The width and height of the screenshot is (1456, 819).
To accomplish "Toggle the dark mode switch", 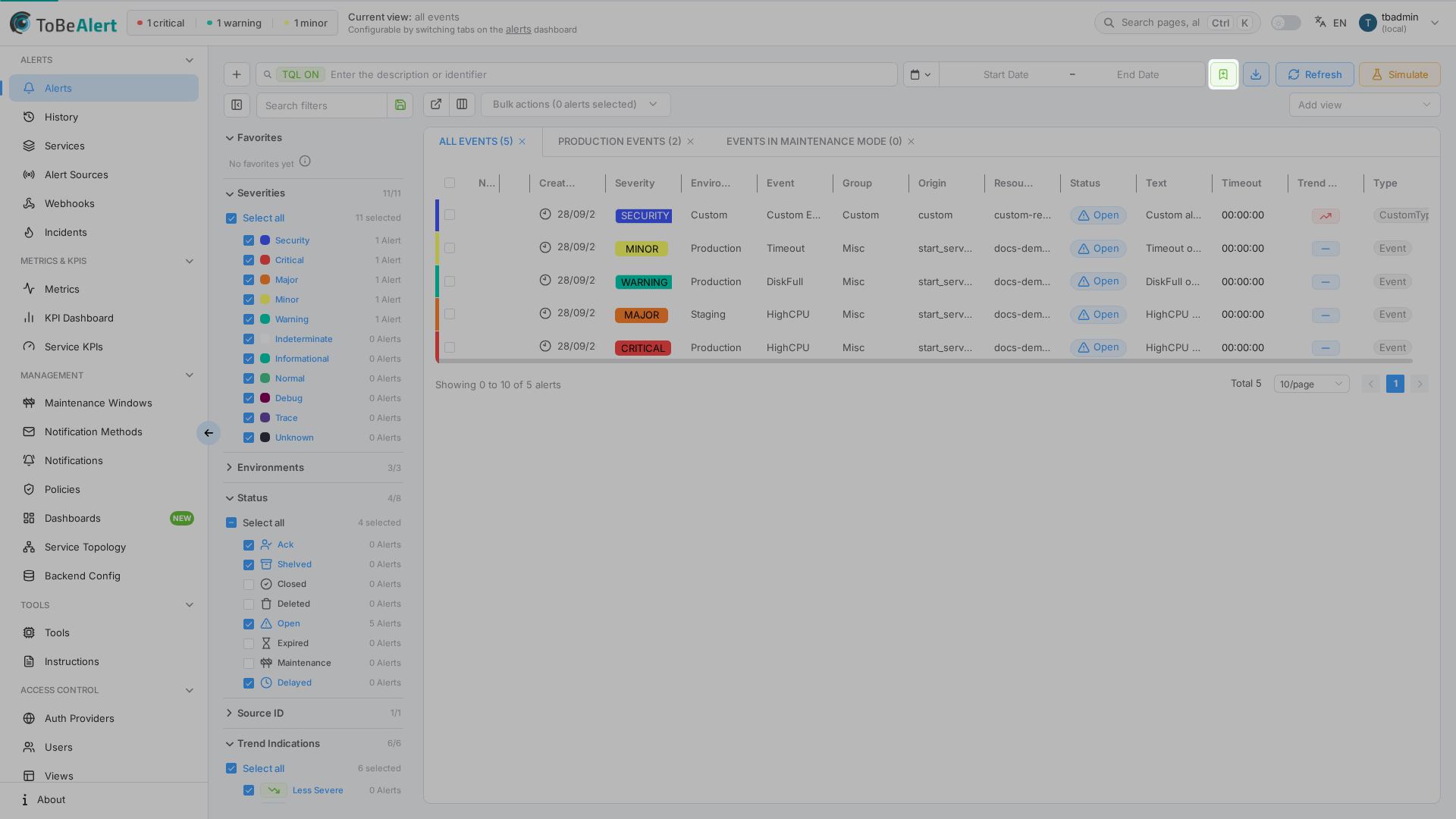I will (1285, 23).
